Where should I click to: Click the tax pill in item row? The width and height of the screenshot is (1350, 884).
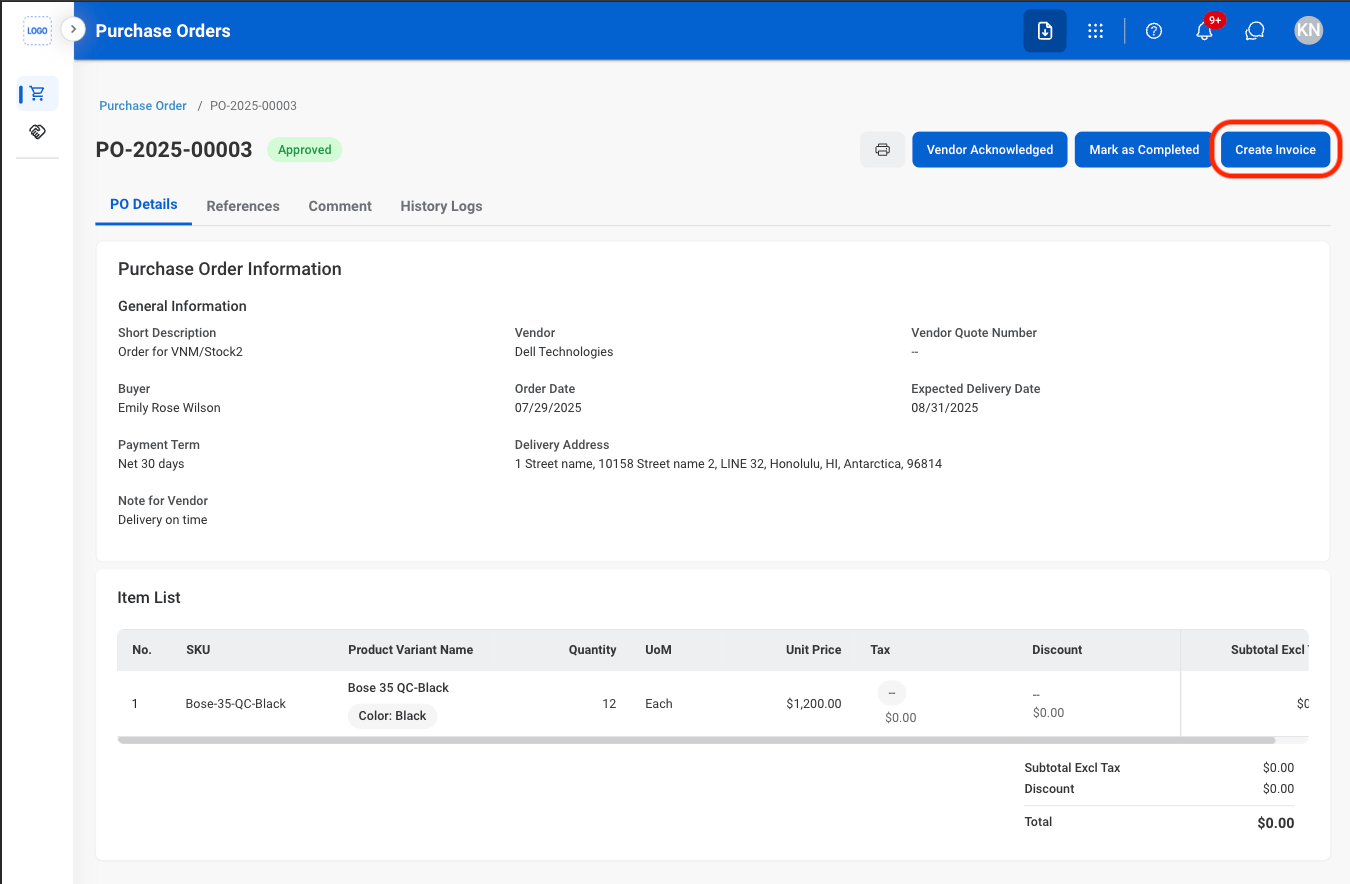coord(892,693)
